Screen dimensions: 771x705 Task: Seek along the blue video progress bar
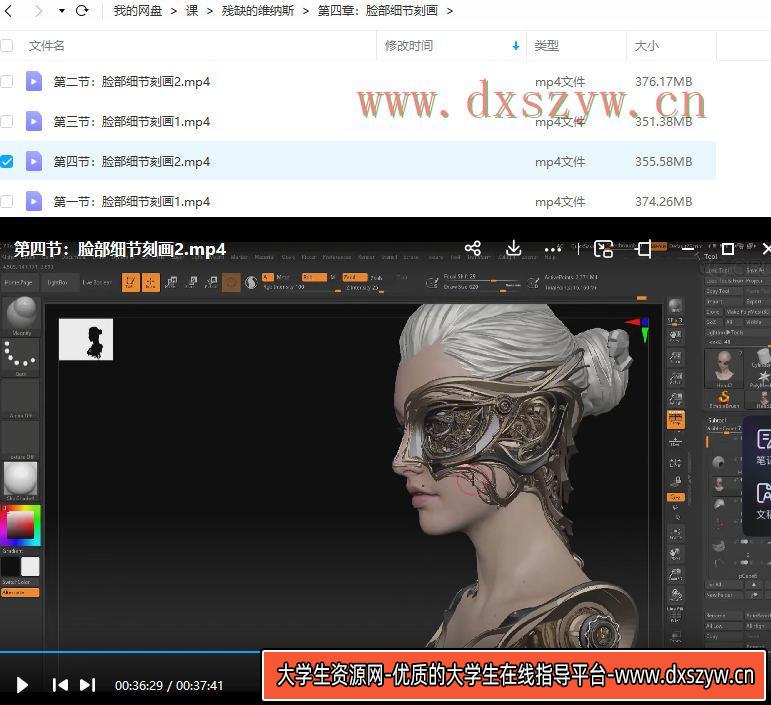click(131, 652)
